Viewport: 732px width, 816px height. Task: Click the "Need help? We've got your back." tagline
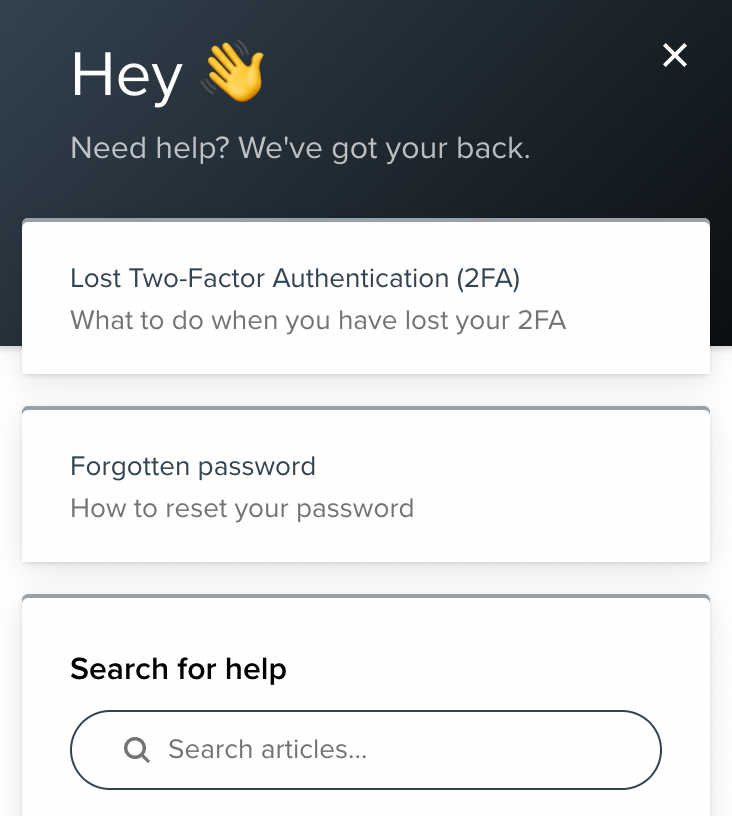tap(300, 148)
